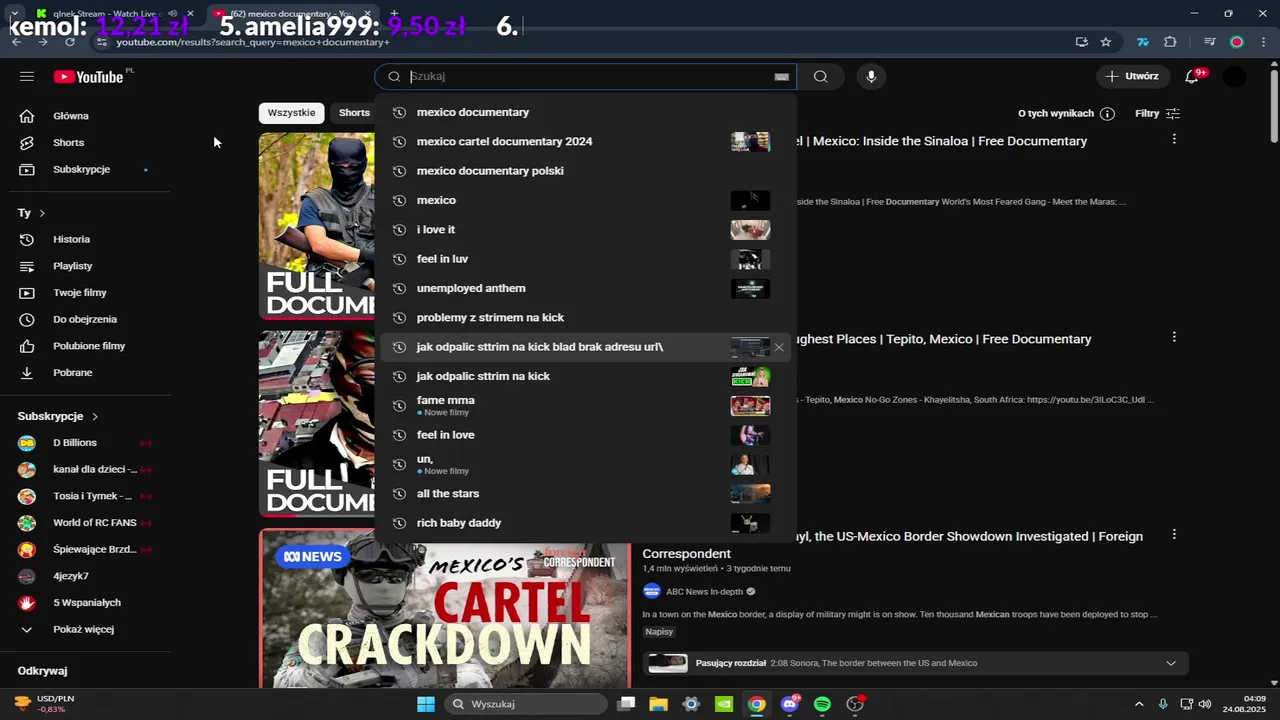Open Spotify from the taskbar
Image resolution: width=1280 pixels, height=720 pixels.
pyautogui.click(x=822, y=704)
